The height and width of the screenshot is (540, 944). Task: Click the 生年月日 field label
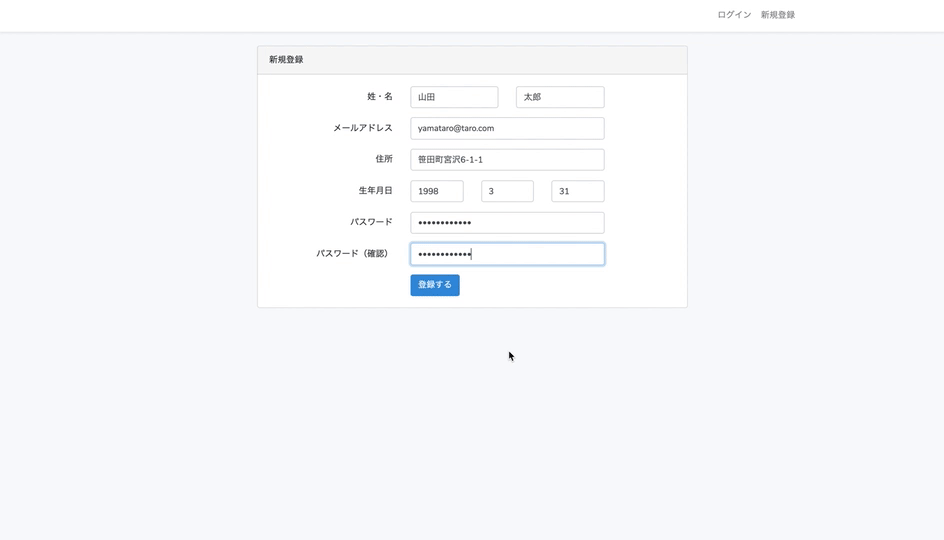[x=376, y=190]
